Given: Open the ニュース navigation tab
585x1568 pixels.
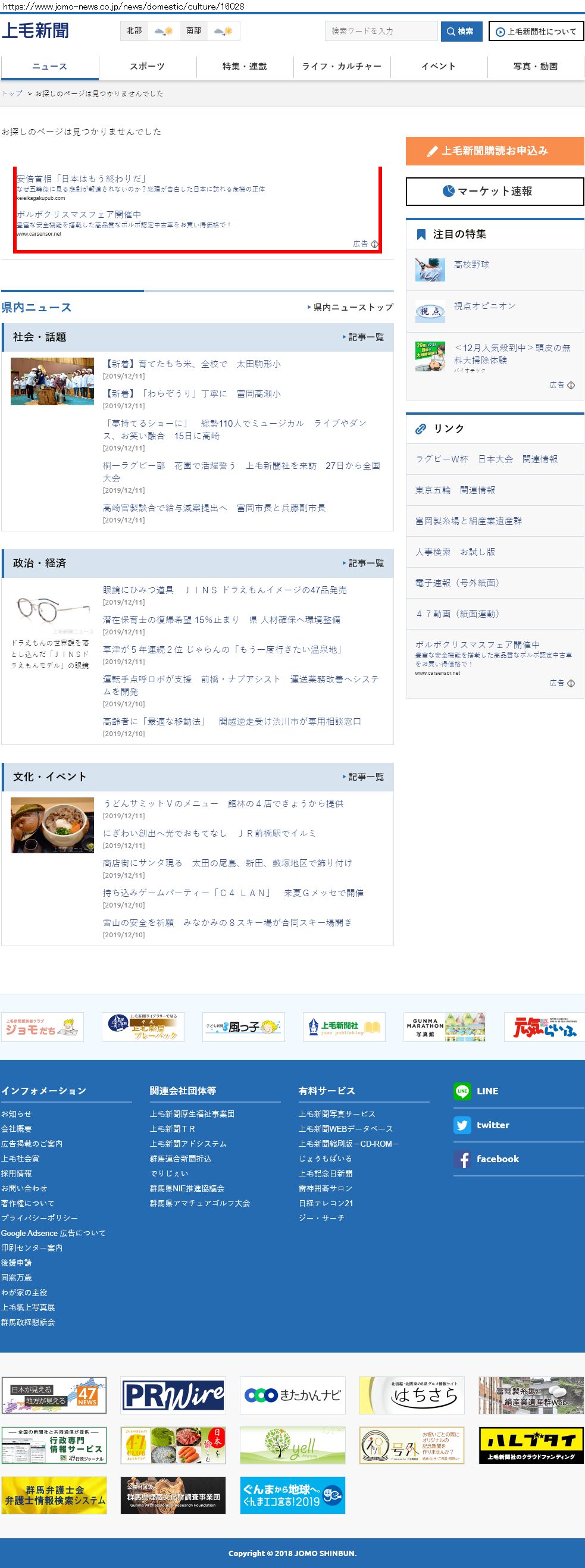Looking at the screenshot, I should [x=50, y=66].
